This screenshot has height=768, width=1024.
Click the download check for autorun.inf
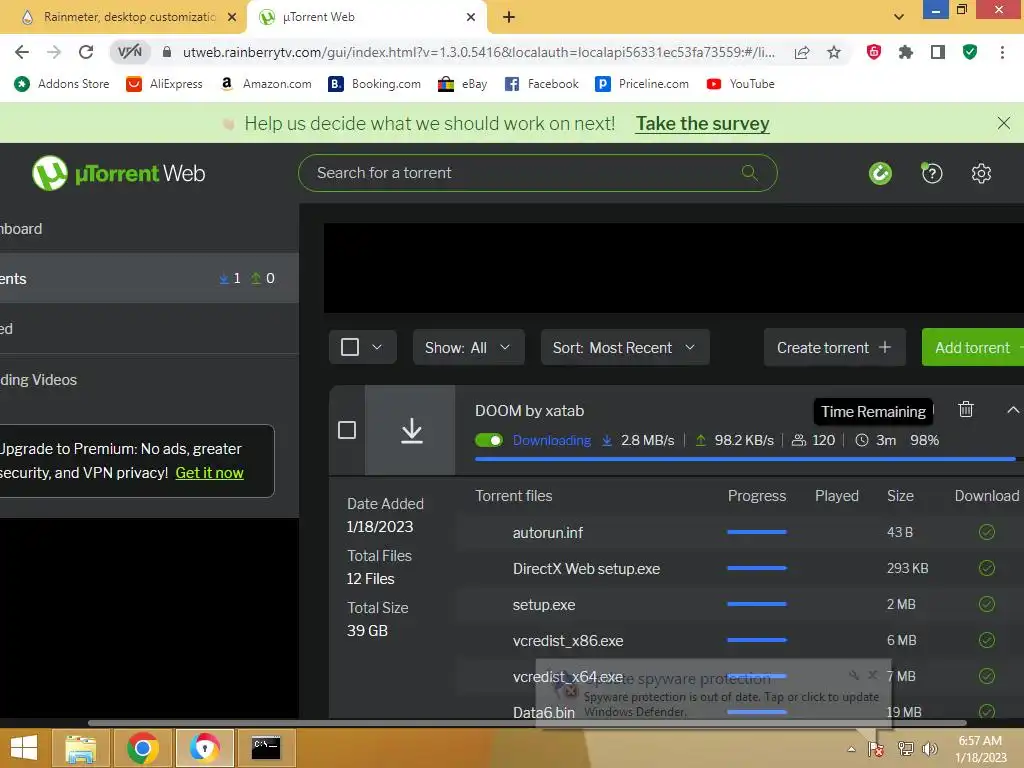[x=987, y=532]
